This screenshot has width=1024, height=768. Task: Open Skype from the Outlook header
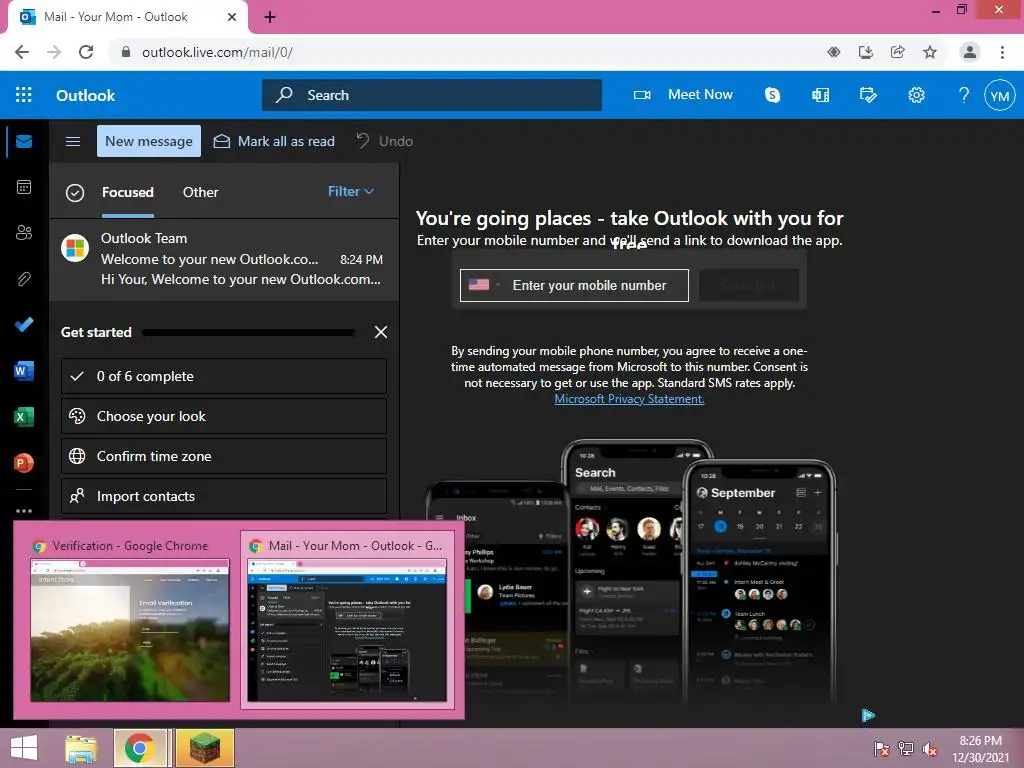pos(772,95)
